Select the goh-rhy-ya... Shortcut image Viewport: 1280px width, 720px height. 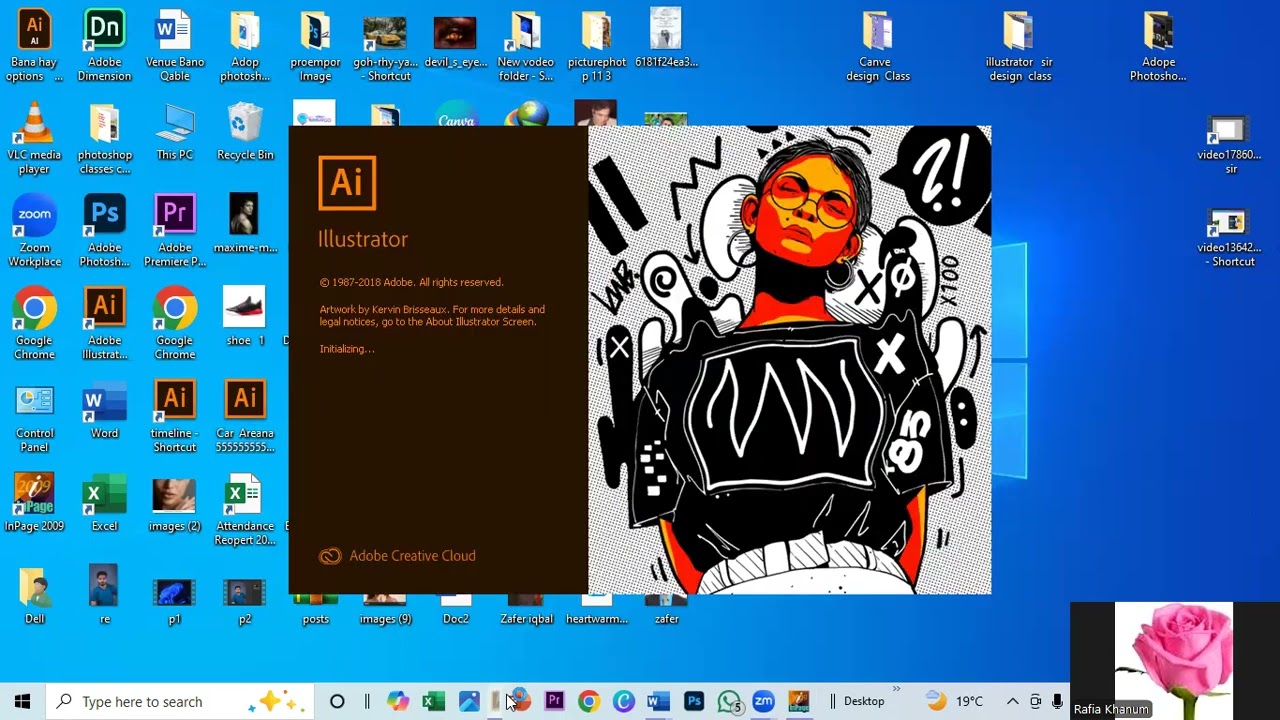click(385, 45)
